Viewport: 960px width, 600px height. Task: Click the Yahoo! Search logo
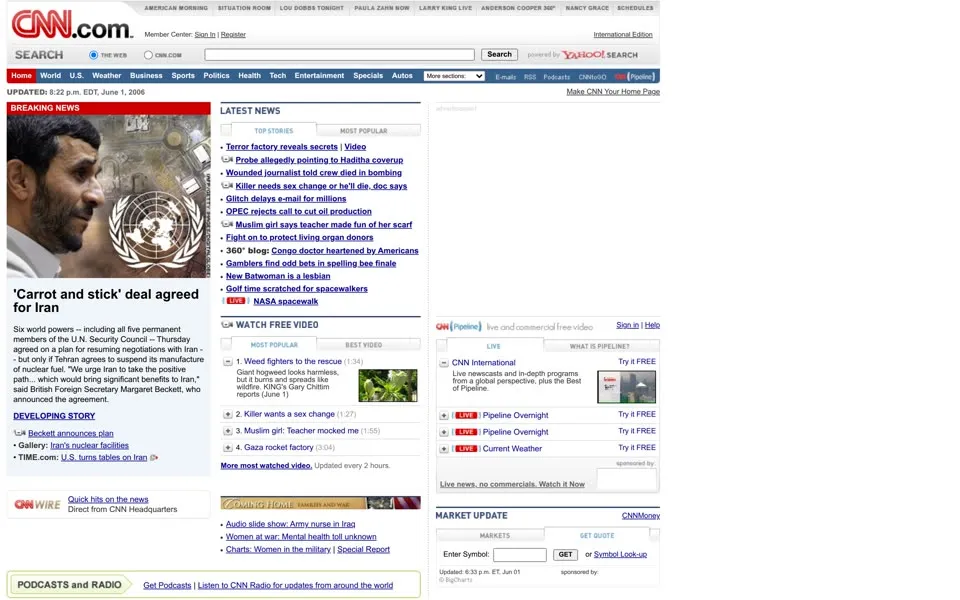coord(600,54)
